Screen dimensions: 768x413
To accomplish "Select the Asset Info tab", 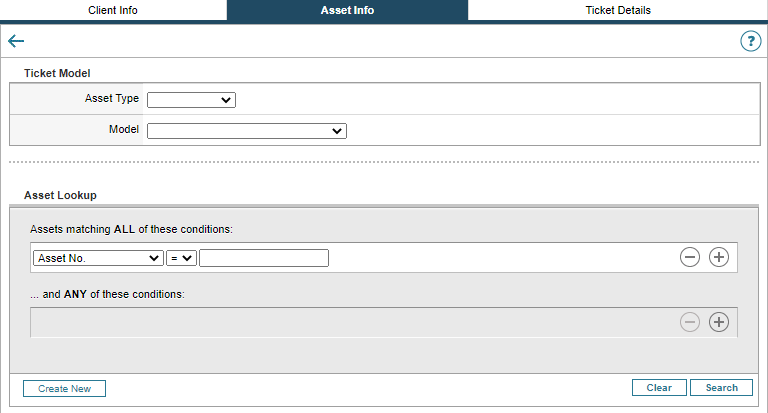I will tap(347, 10).
